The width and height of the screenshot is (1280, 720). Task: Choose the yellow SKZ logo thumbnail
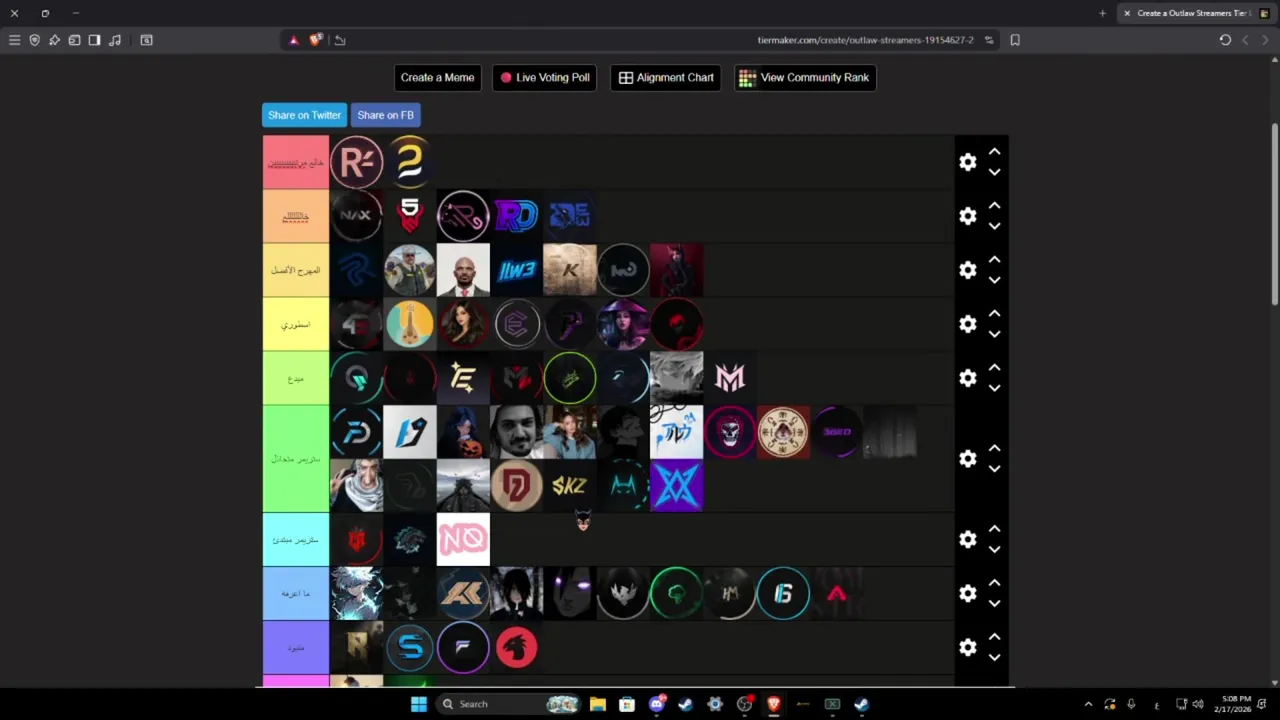[570, 485]
